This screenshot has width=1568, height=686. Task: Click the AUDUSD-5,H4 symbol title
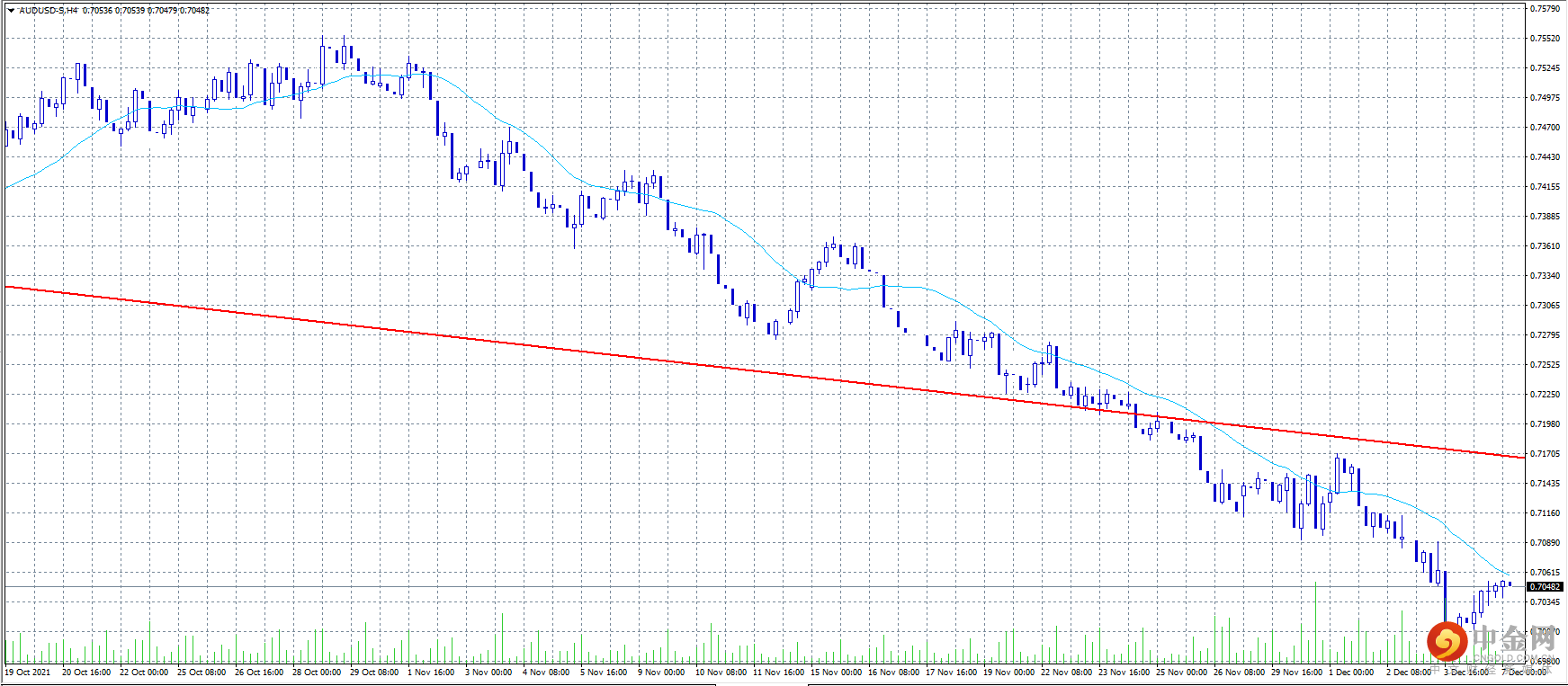[49, 11]
